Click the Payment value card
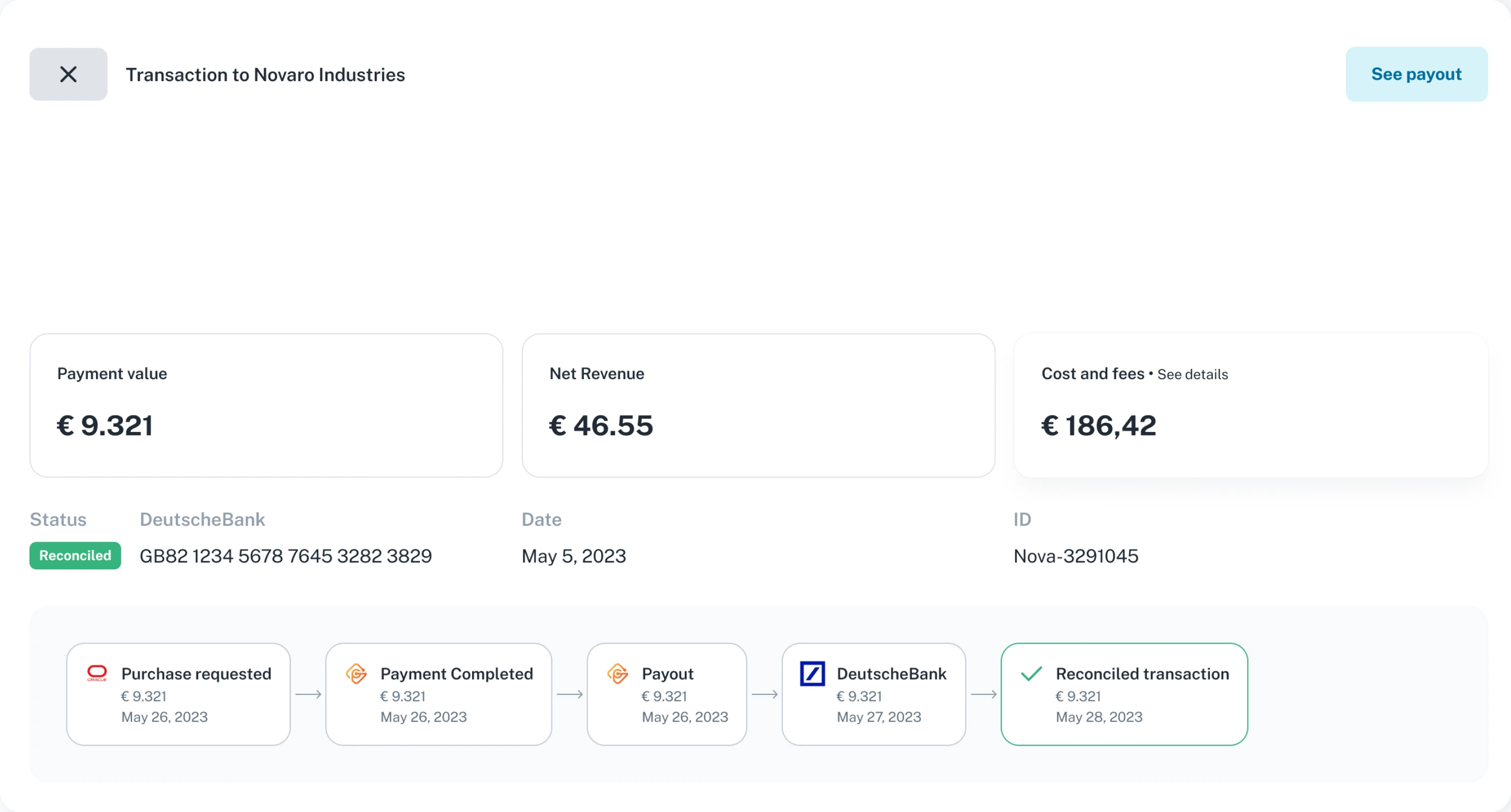1511x812 pixels. click(x=266, y=405)
